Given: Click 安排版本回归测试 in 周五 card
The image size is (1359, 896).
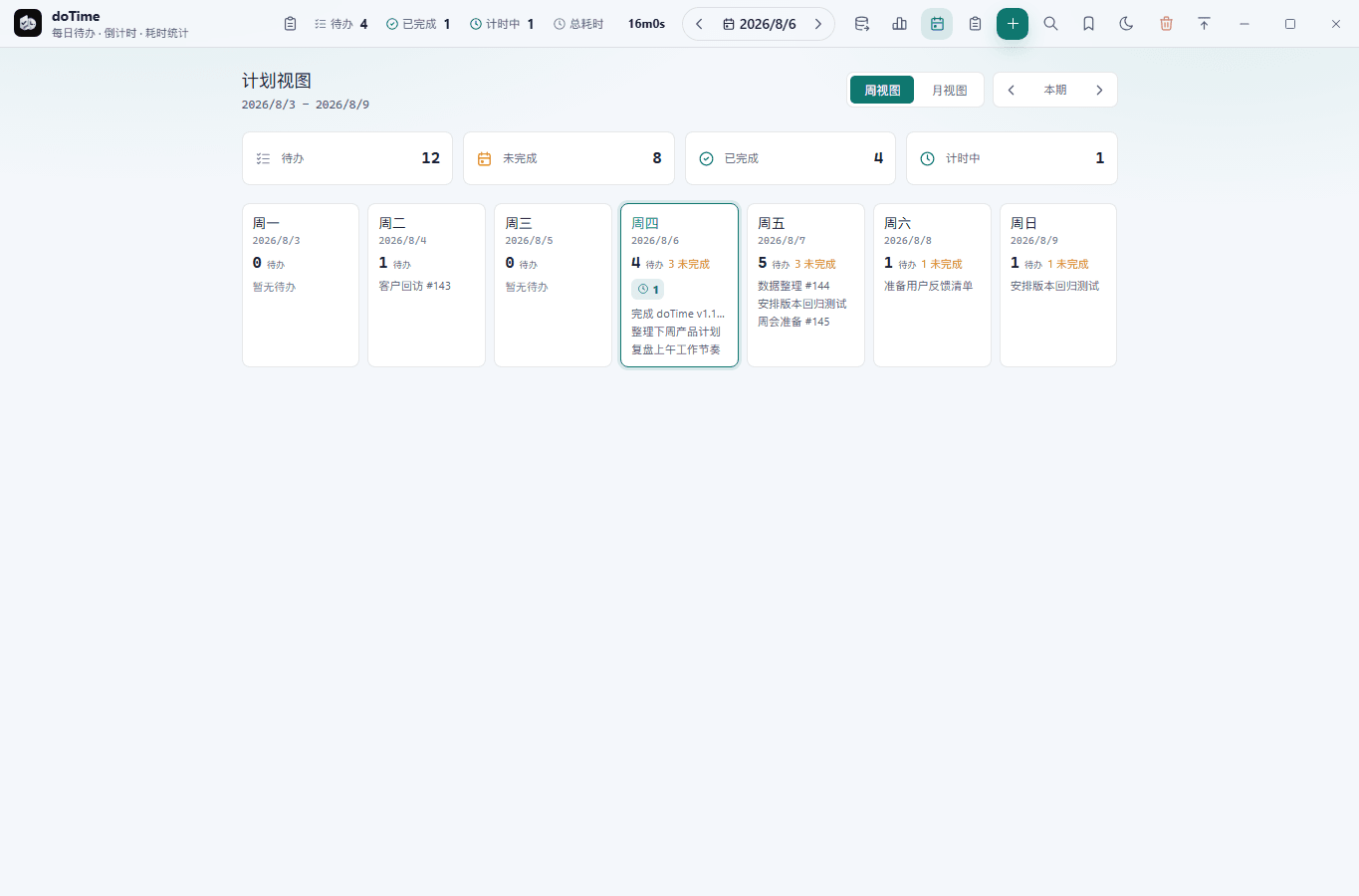Looking at the screenshot, I should tap(802, 304).
